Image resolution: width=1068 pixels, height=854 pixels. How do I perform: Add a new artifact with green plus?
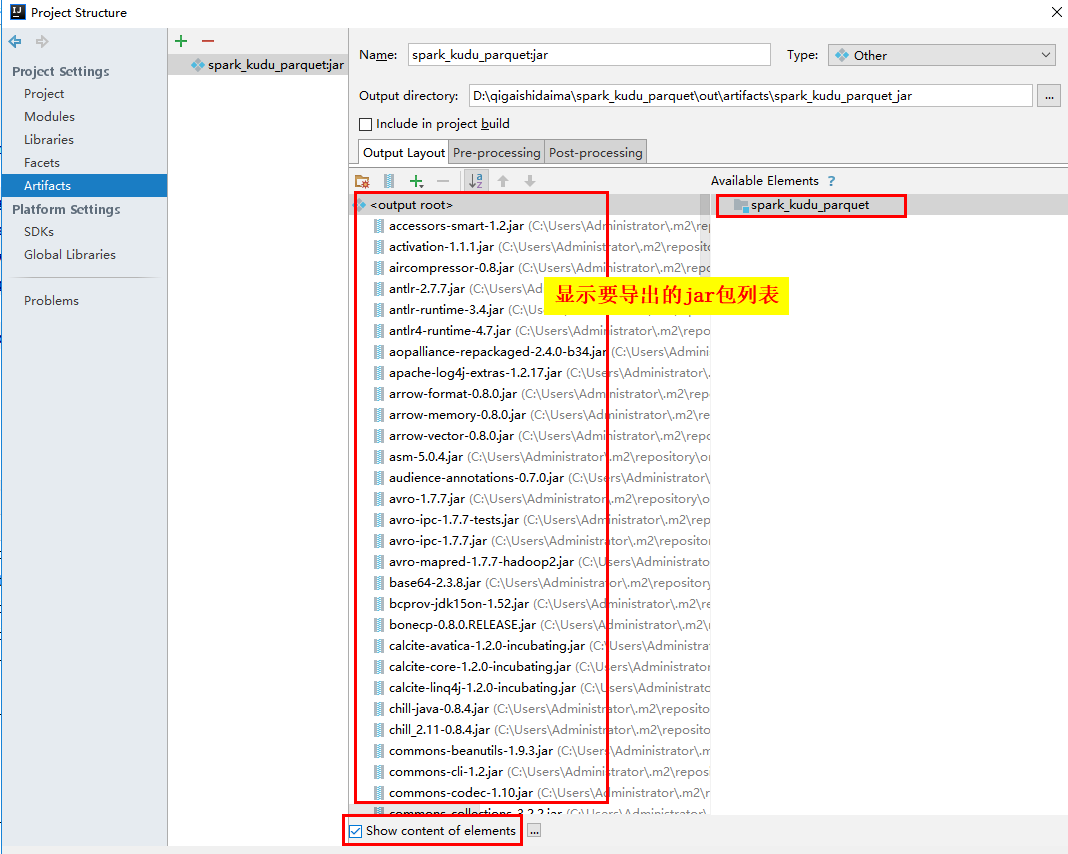tap(181, 41)
